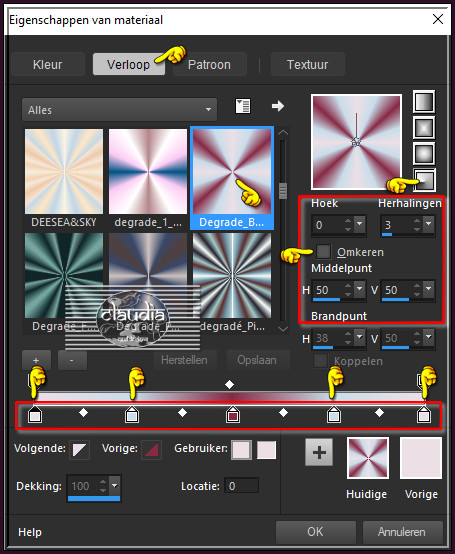Click the Herhalingen spinner arrows
455x554 pixels.
pyautogui.click(x=417, y=225)
